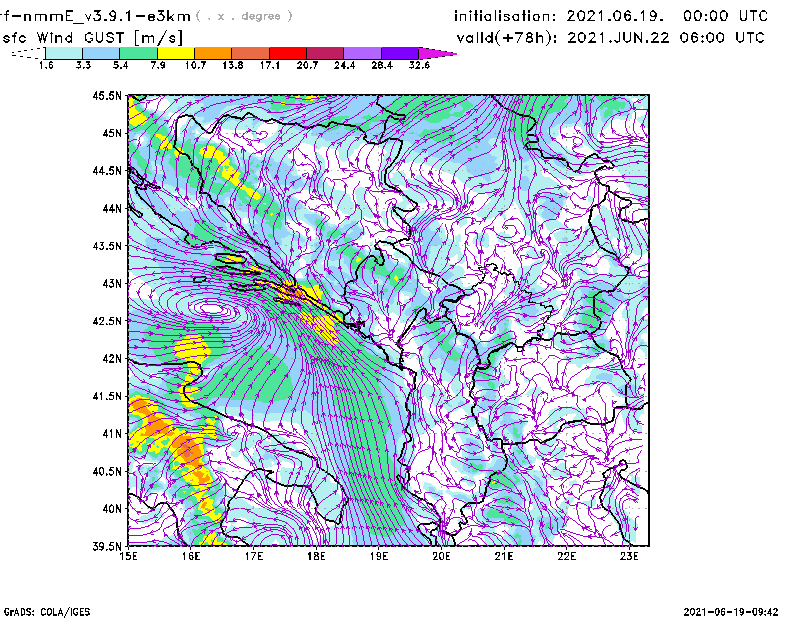Click the 45N latitude label
Screen dimensions: 800x618
click(x=112, y=133)
